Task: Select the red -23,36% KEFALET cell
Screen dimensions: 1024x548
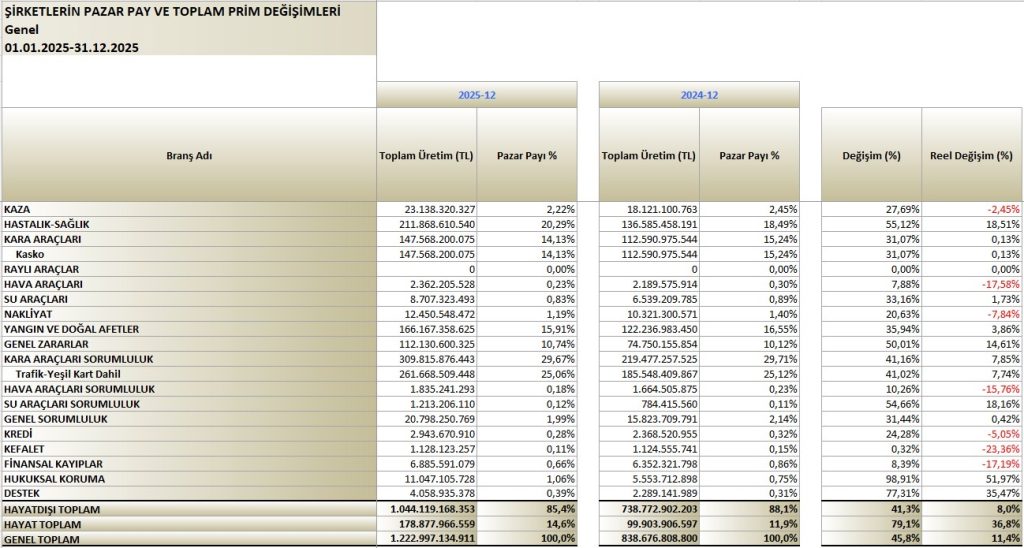Action: (996, 449)
